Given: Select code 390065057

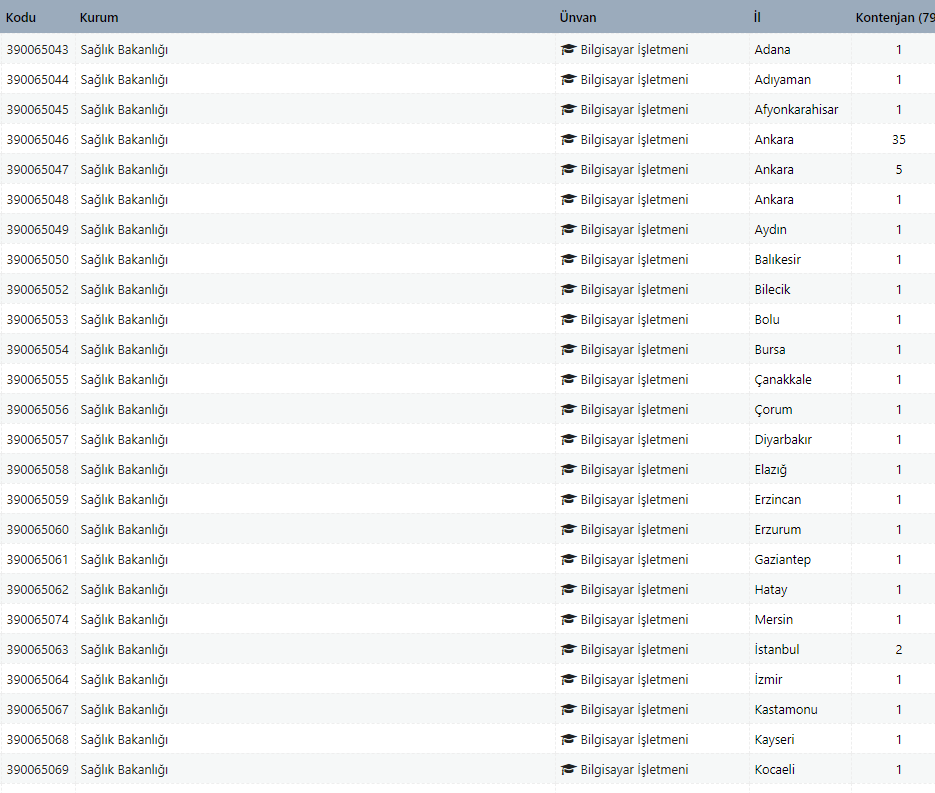Looking at the screenshot, I should (x=38, y=439).
